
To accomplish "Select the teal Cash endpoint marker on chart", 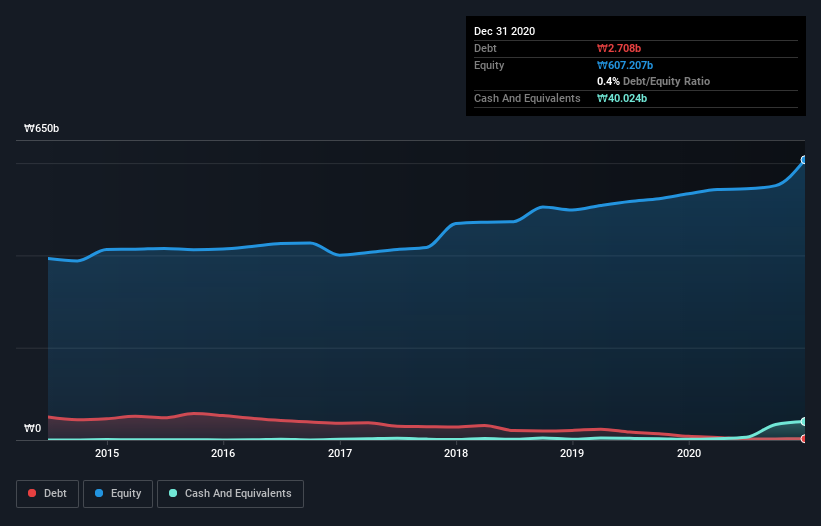I will (804, 421).
